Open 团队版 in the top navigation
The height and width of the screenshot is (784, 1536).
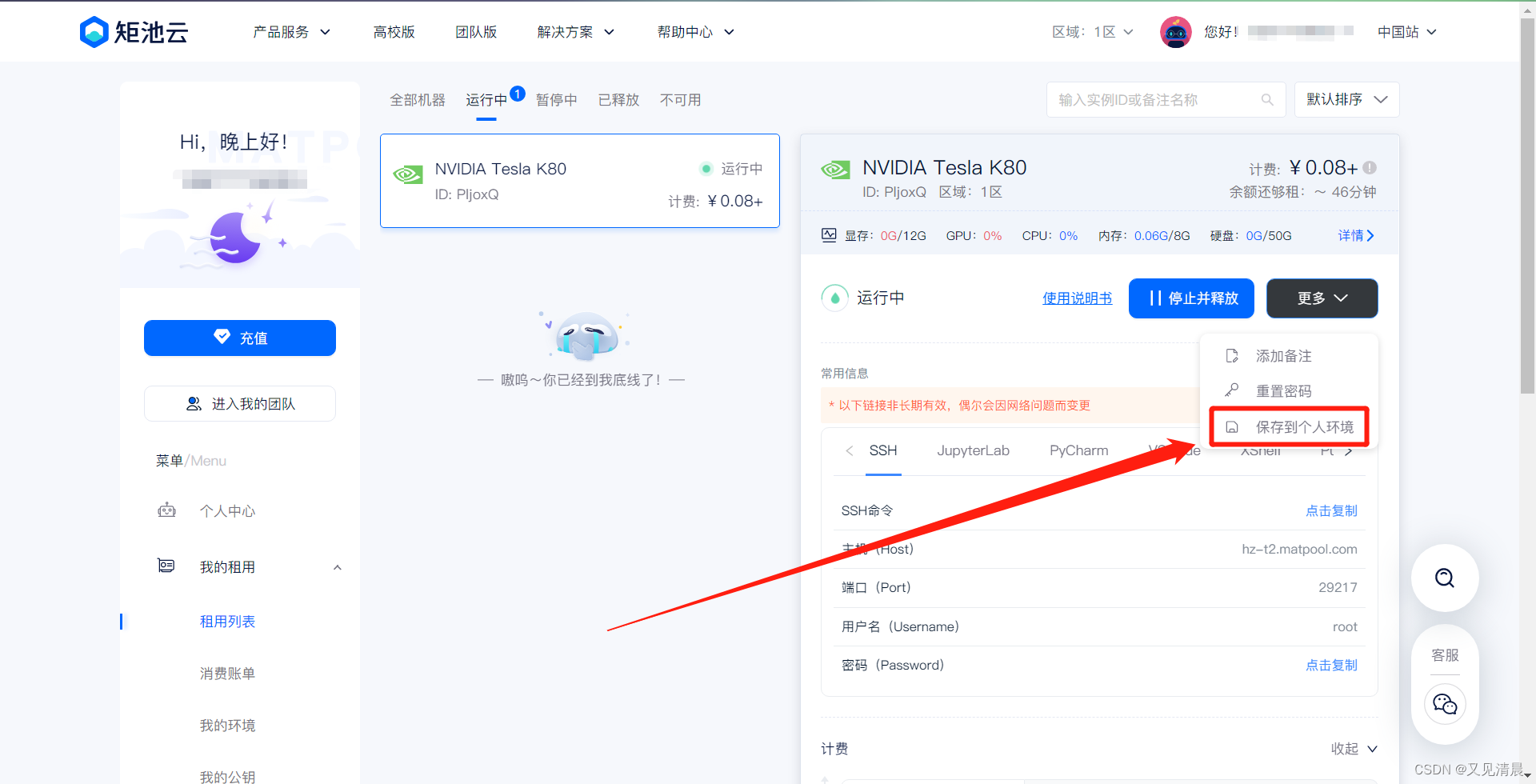tap(477, 32)
